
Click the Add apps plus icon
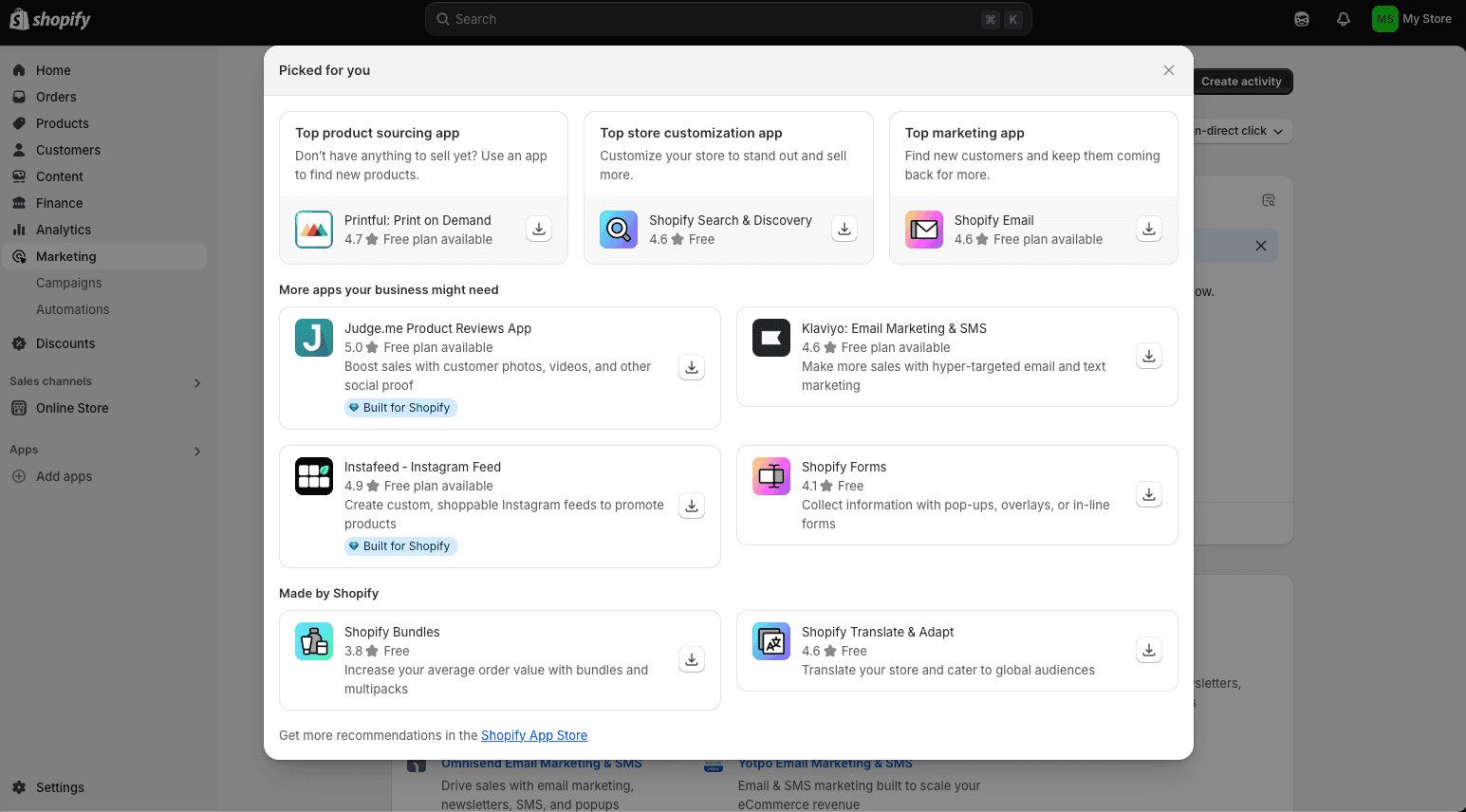tap(19, 476)
